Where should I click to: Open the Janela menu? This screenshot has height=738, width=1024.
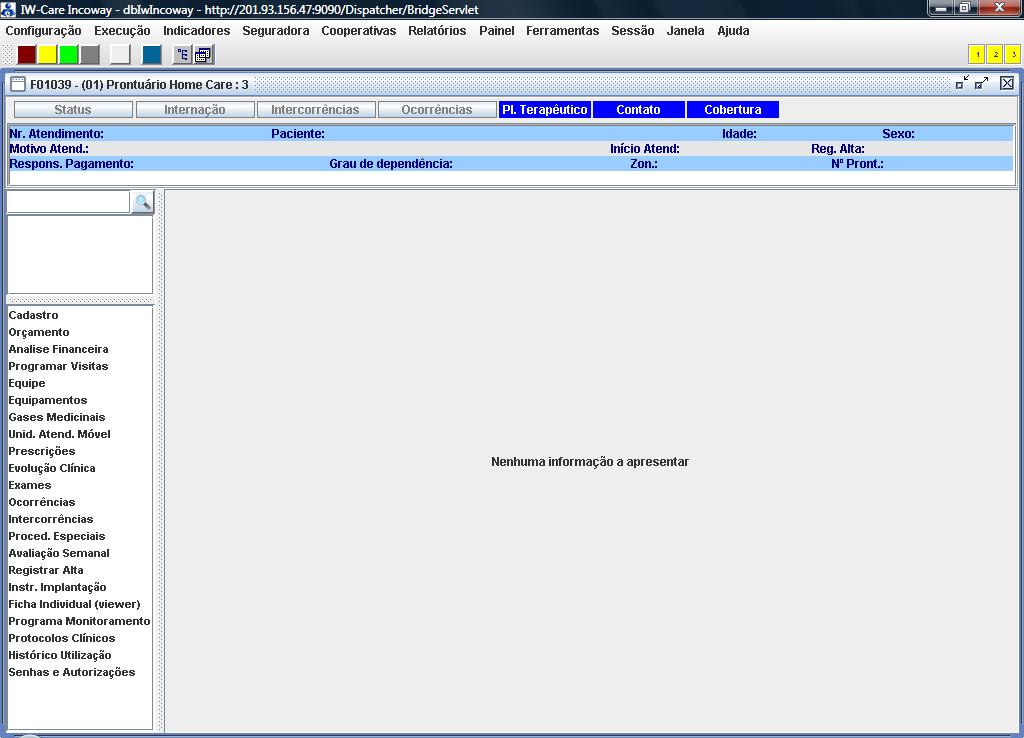point(685,31)
